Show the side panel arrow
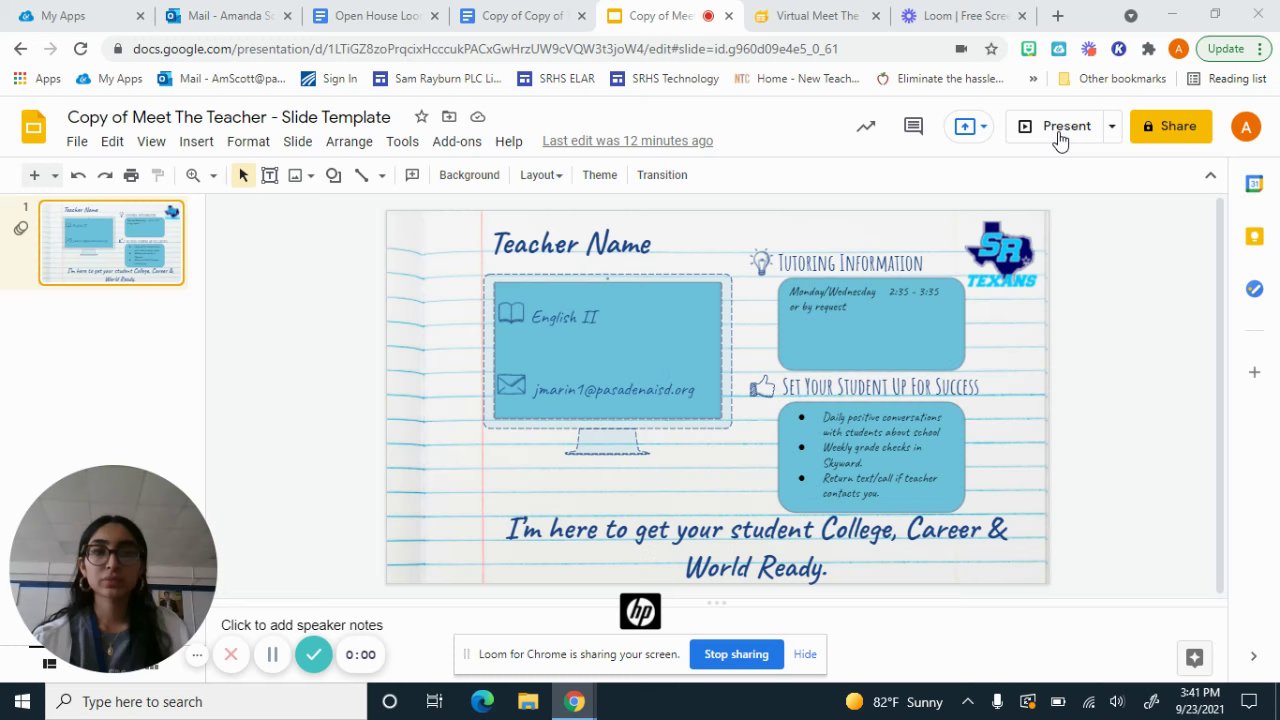Viewport: 1280px width, 720px height. [1254, 656]
